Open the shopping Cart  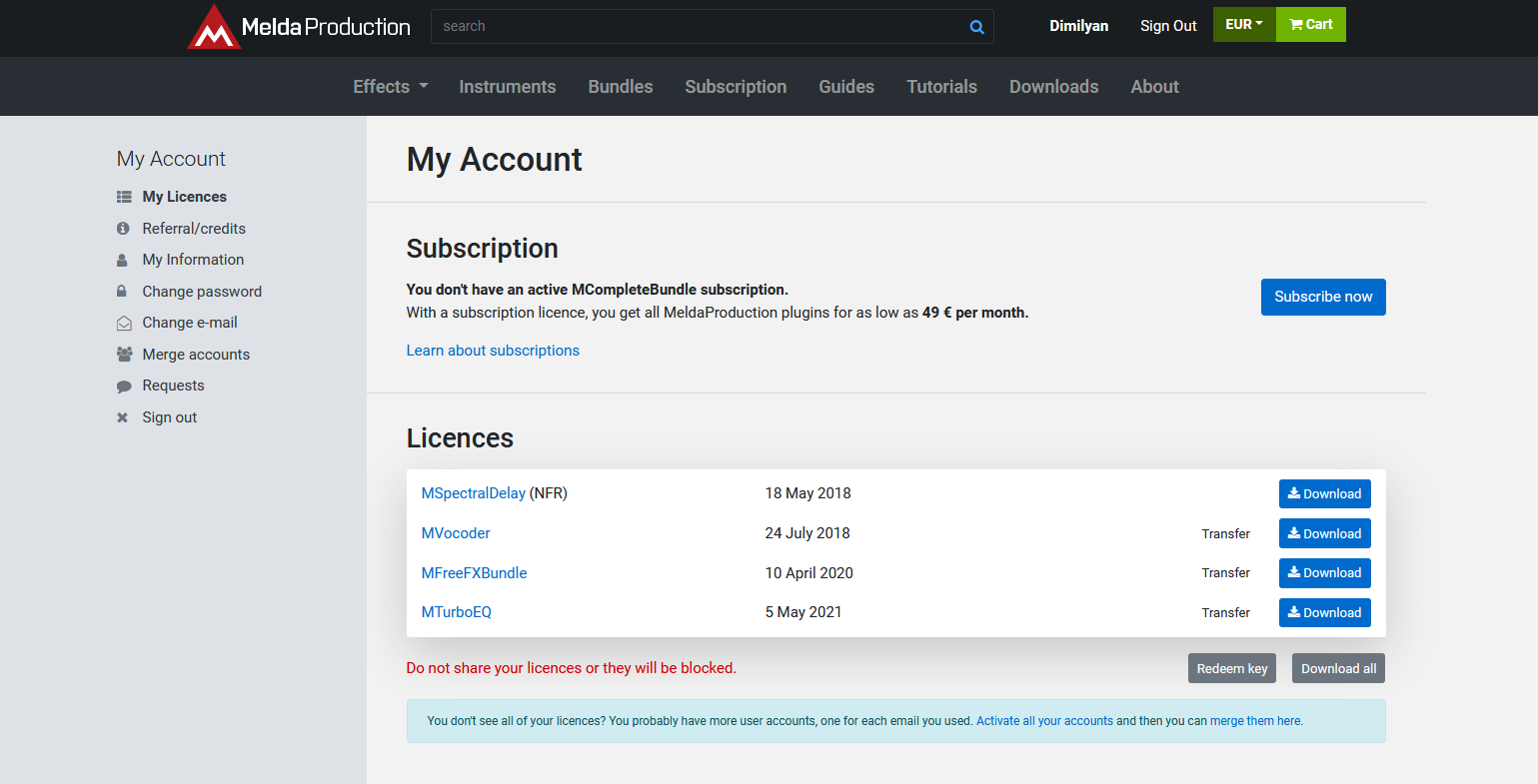(x=1310, y=25)
